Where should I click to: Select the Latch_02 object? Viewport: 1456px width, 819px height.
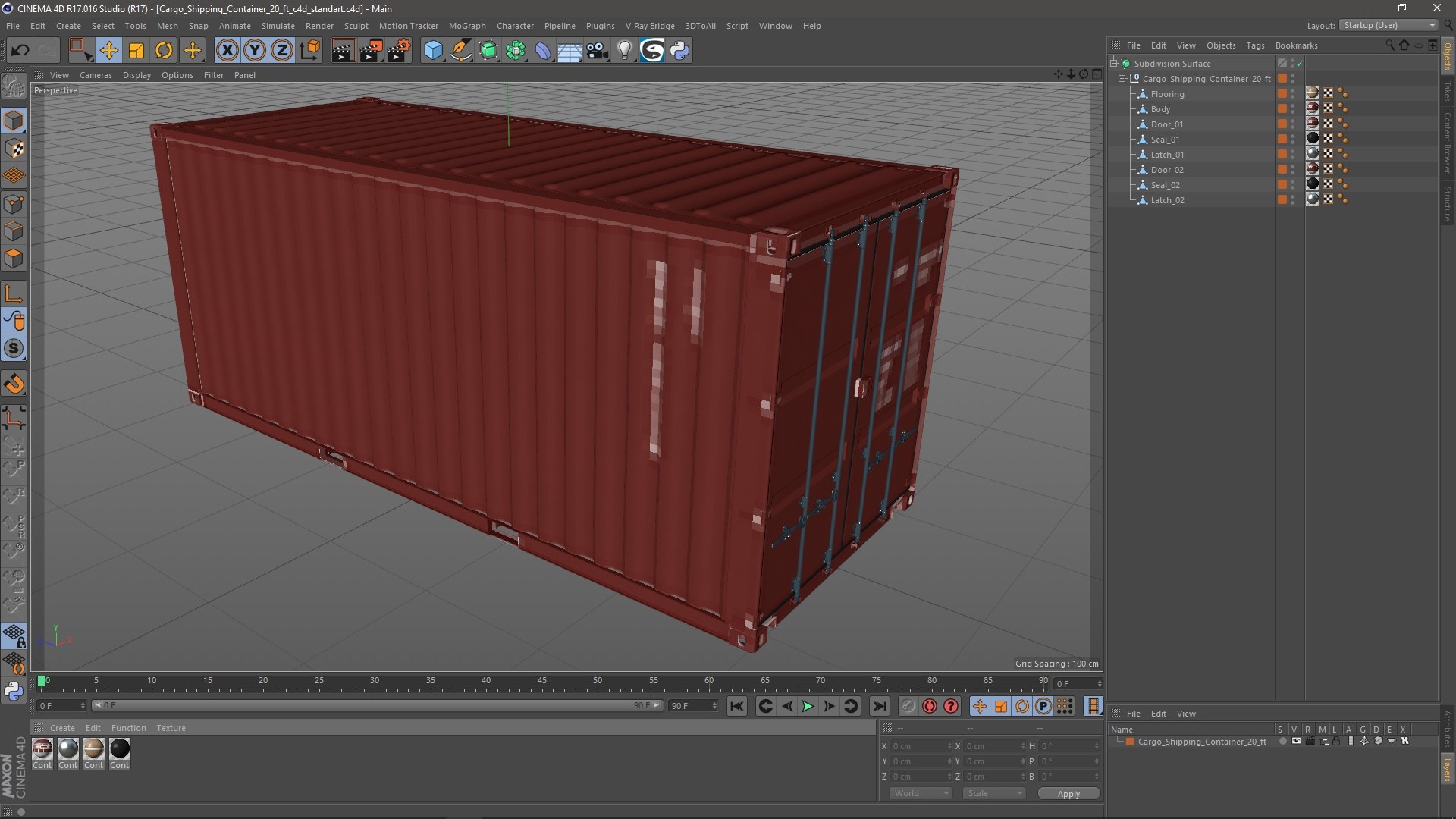(x=1167, y=200)
